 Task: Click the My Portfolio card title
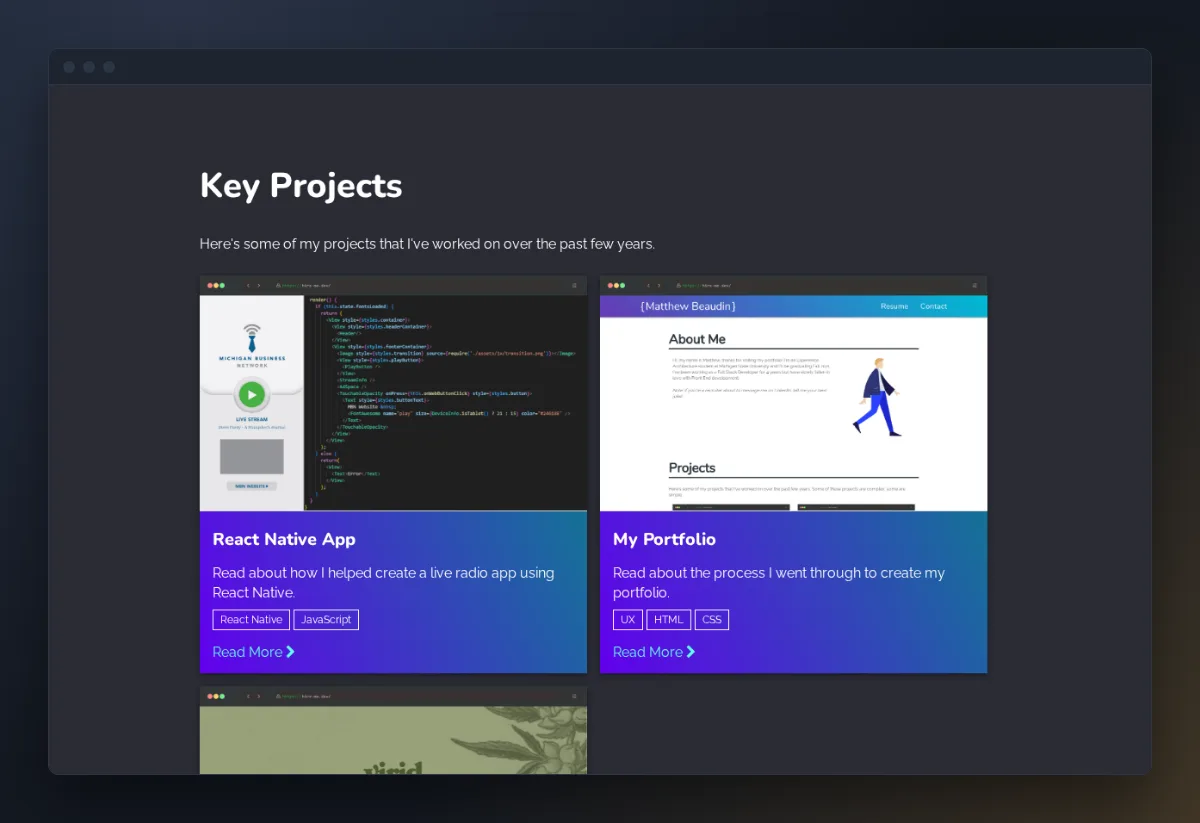pyautogui.click(x=664, y=539)
